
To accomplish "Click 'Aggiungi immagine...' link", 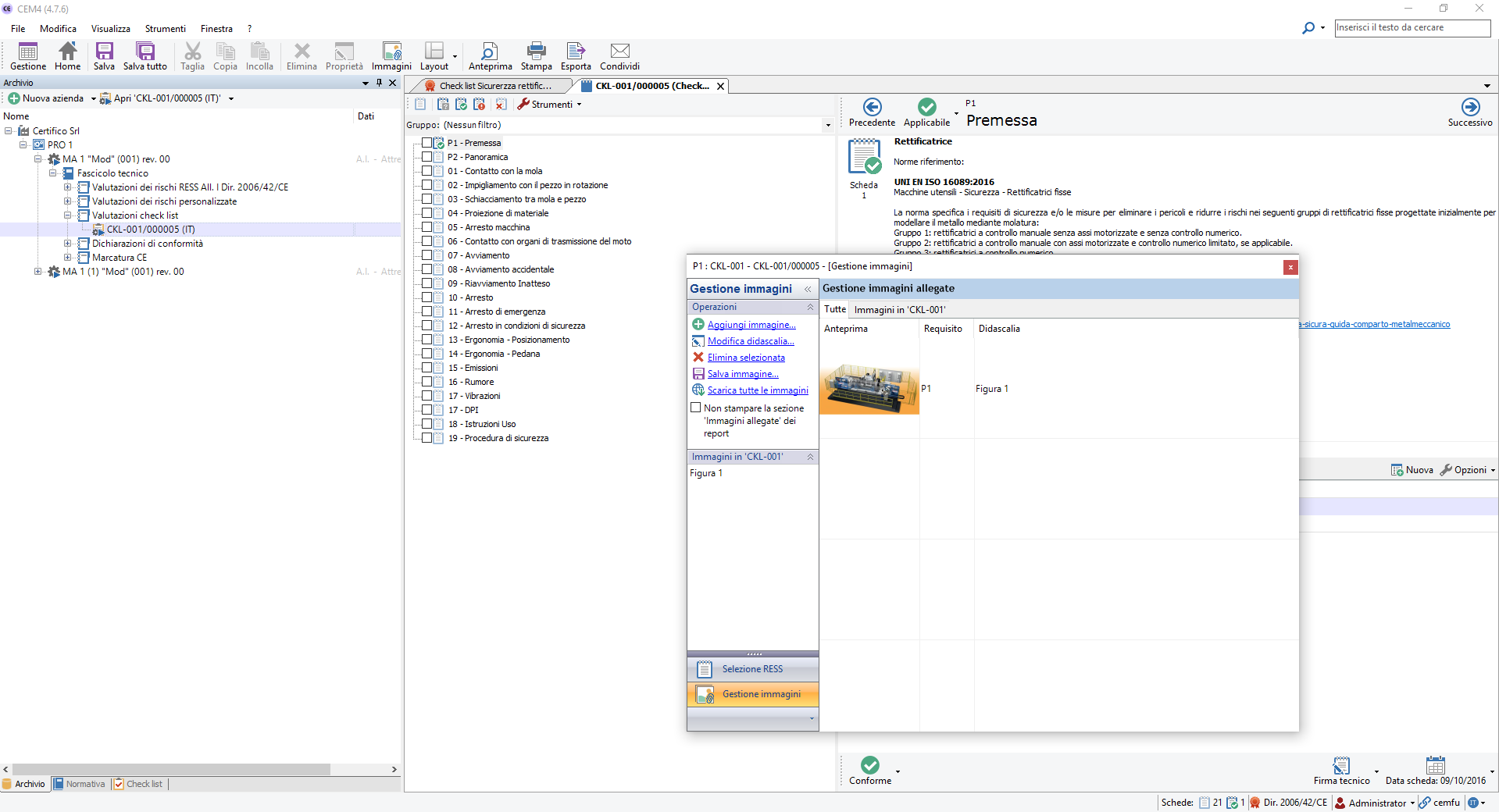I will (751, 325).
